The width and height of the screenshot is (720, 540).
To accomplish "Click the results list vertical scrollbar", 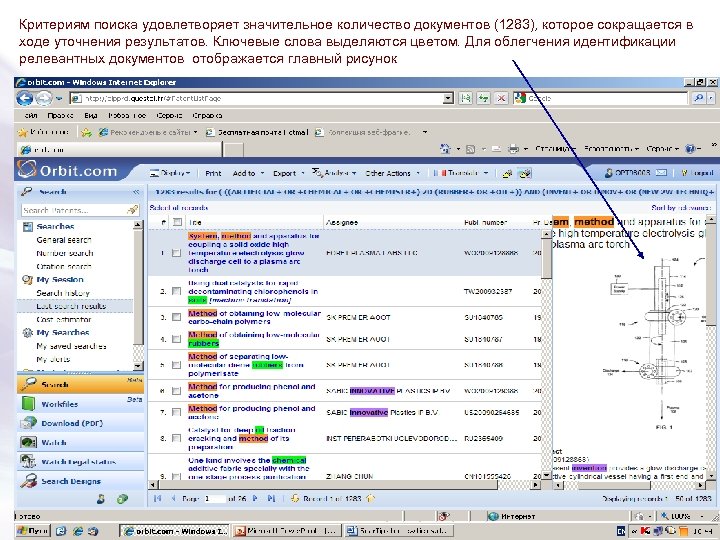I will [x=546, y=354].
